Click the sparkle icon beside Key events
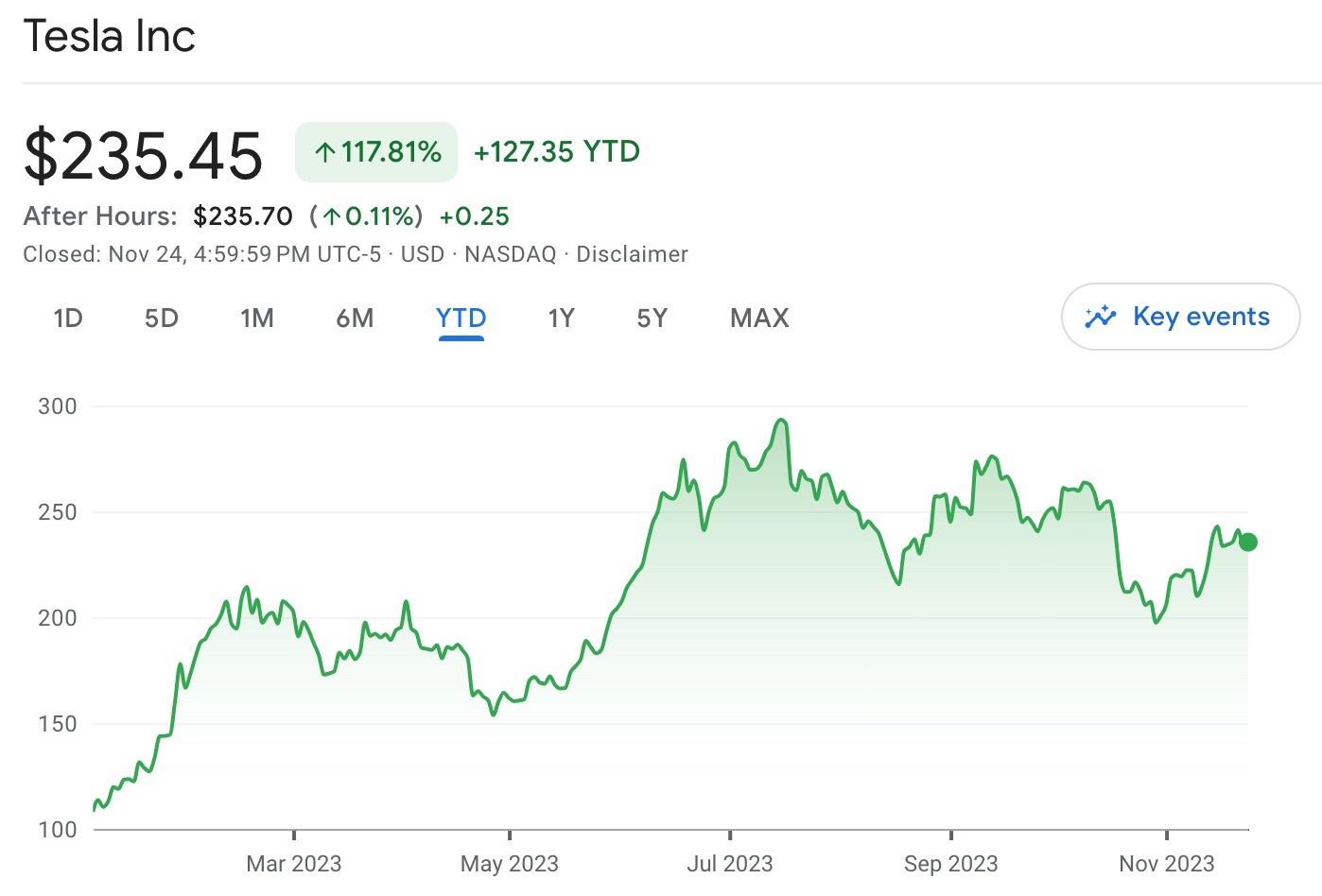 point(1101,317)
